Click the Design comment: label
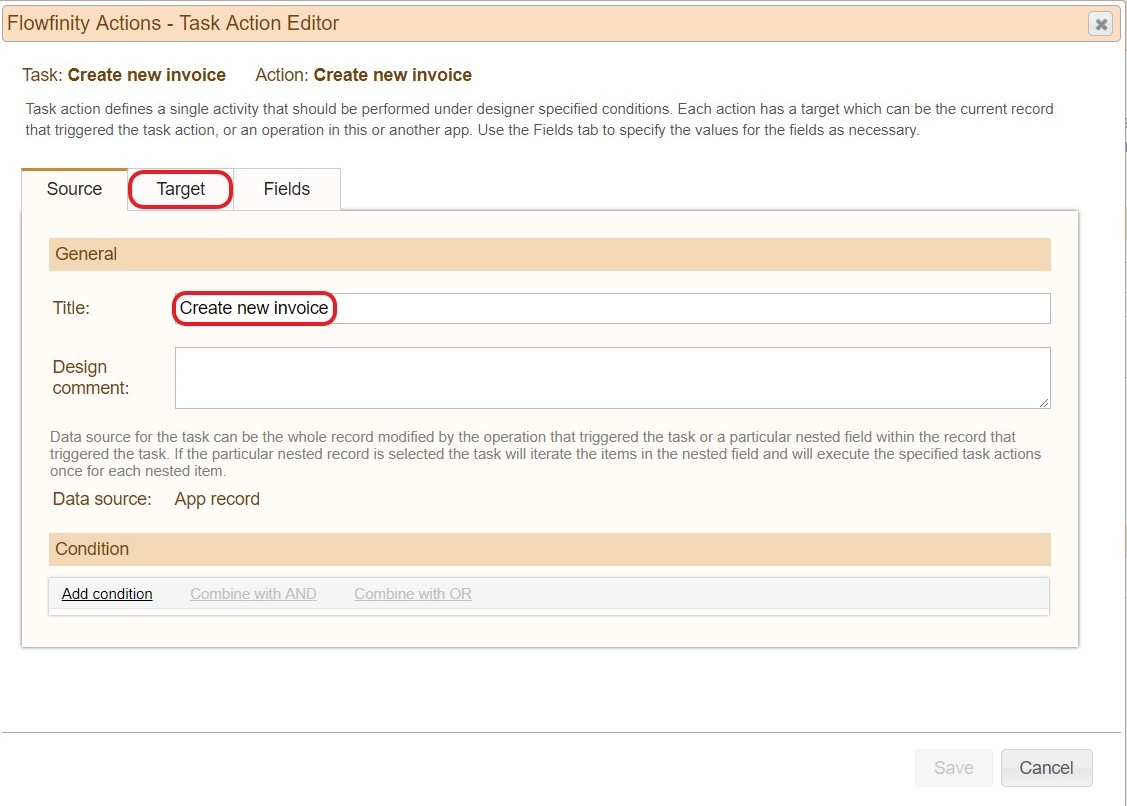 pos(91,377)
